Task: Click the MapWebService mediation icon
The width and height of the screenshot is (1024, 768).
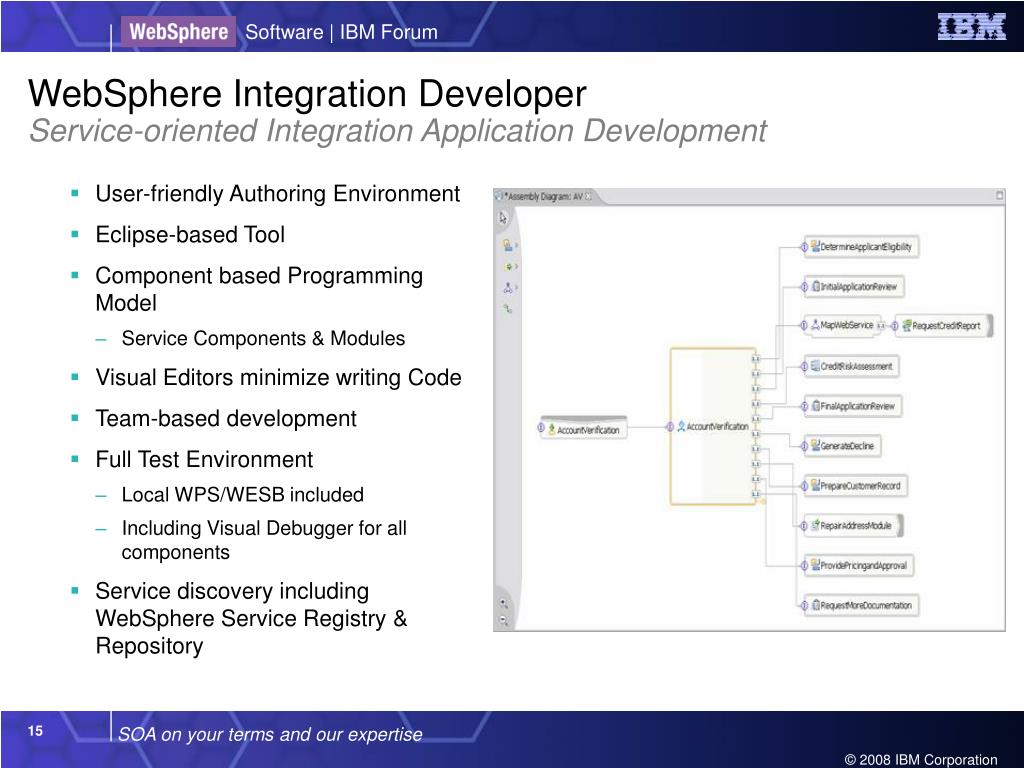Action: 815,325
